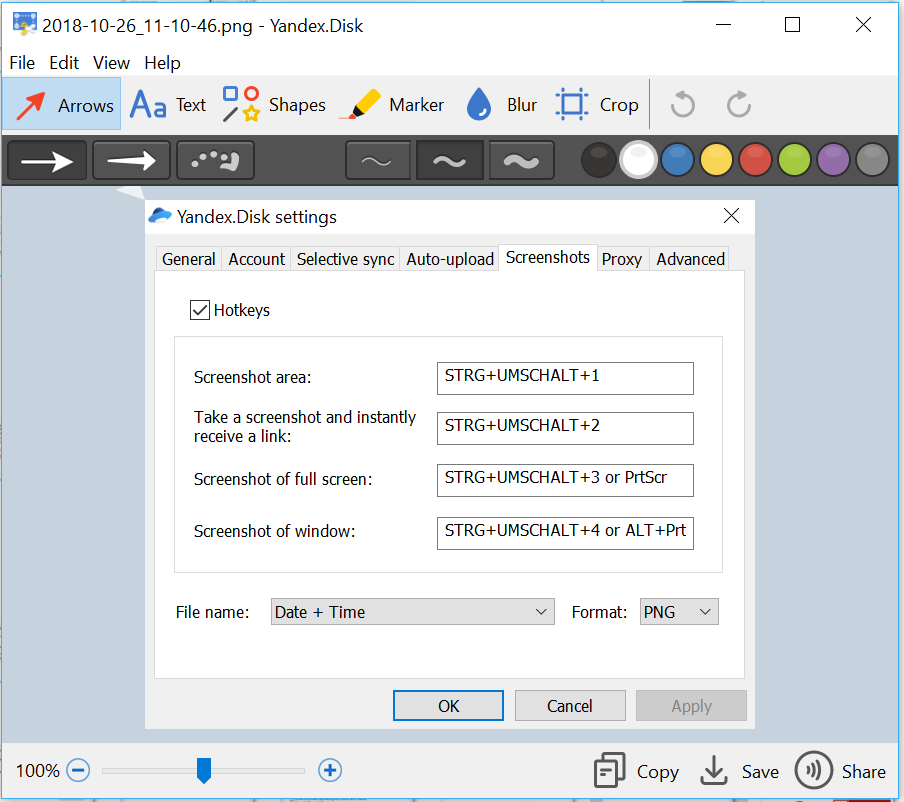Click the Redo arrow icon
Screen dimensions: 904x802
[x=739, y=104]
